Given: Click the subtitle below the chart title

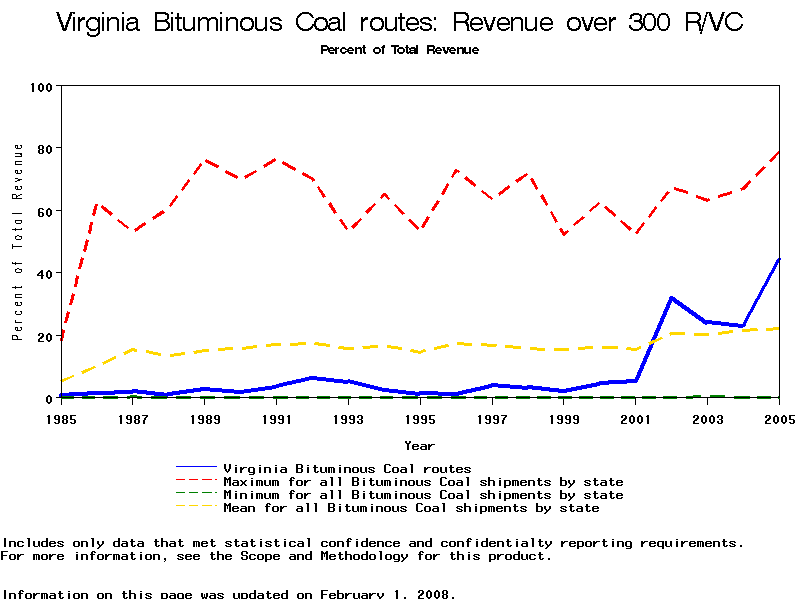Looking at the screenshot, I should 399,50.
